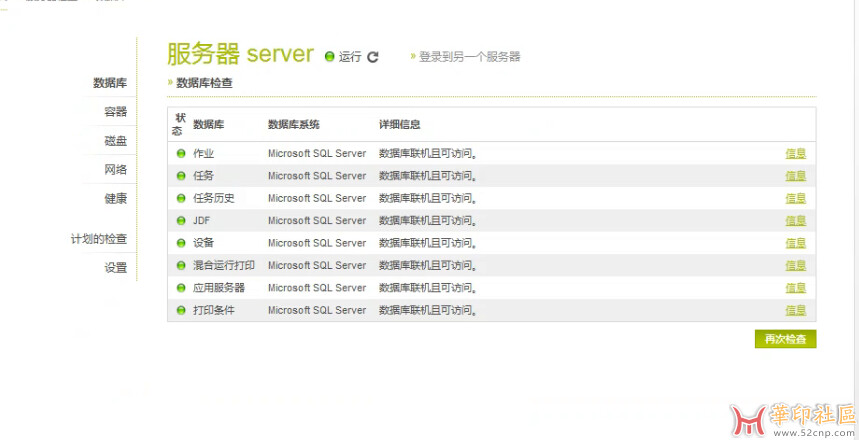This screenshot has width=859, height=440.
Task: Go to 网络 in the sidebar
Action: pos(115,169)
